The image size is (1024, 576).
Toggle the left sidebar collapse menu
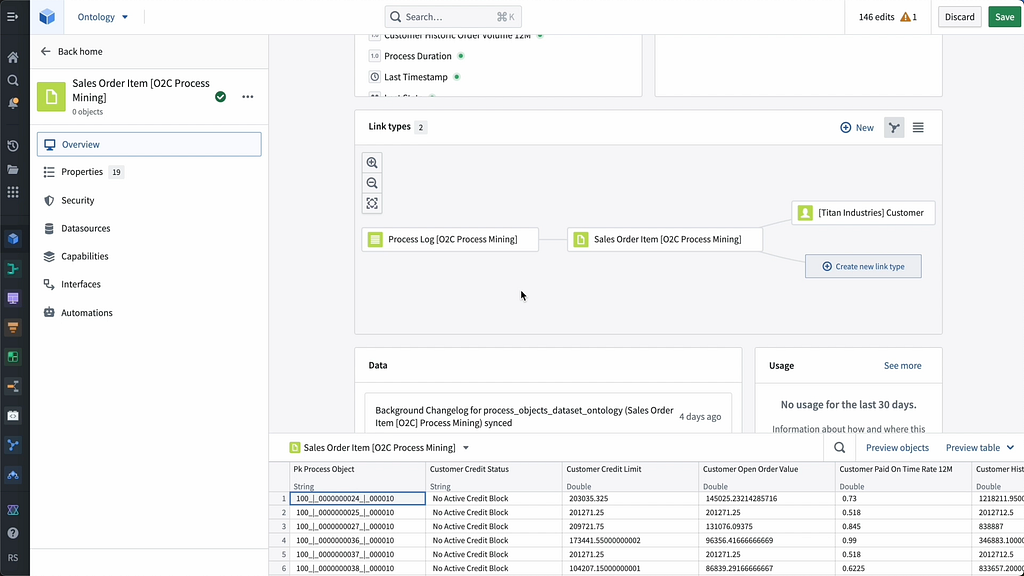pyautogui.click(x=12, y=17)
